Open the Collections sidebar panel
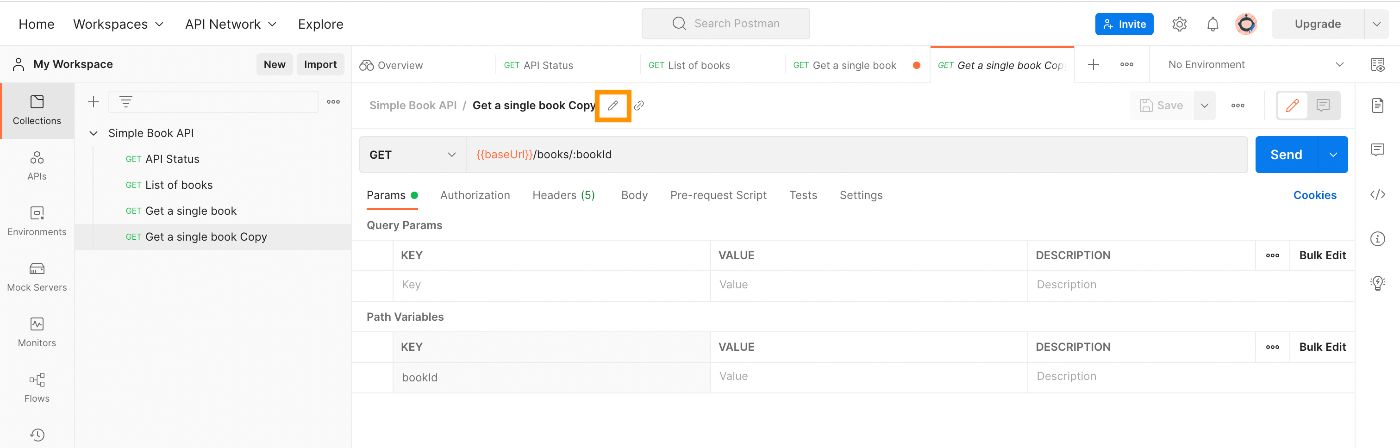Image resolution: width=1400 pixels, height=448 pixels. 37,110
